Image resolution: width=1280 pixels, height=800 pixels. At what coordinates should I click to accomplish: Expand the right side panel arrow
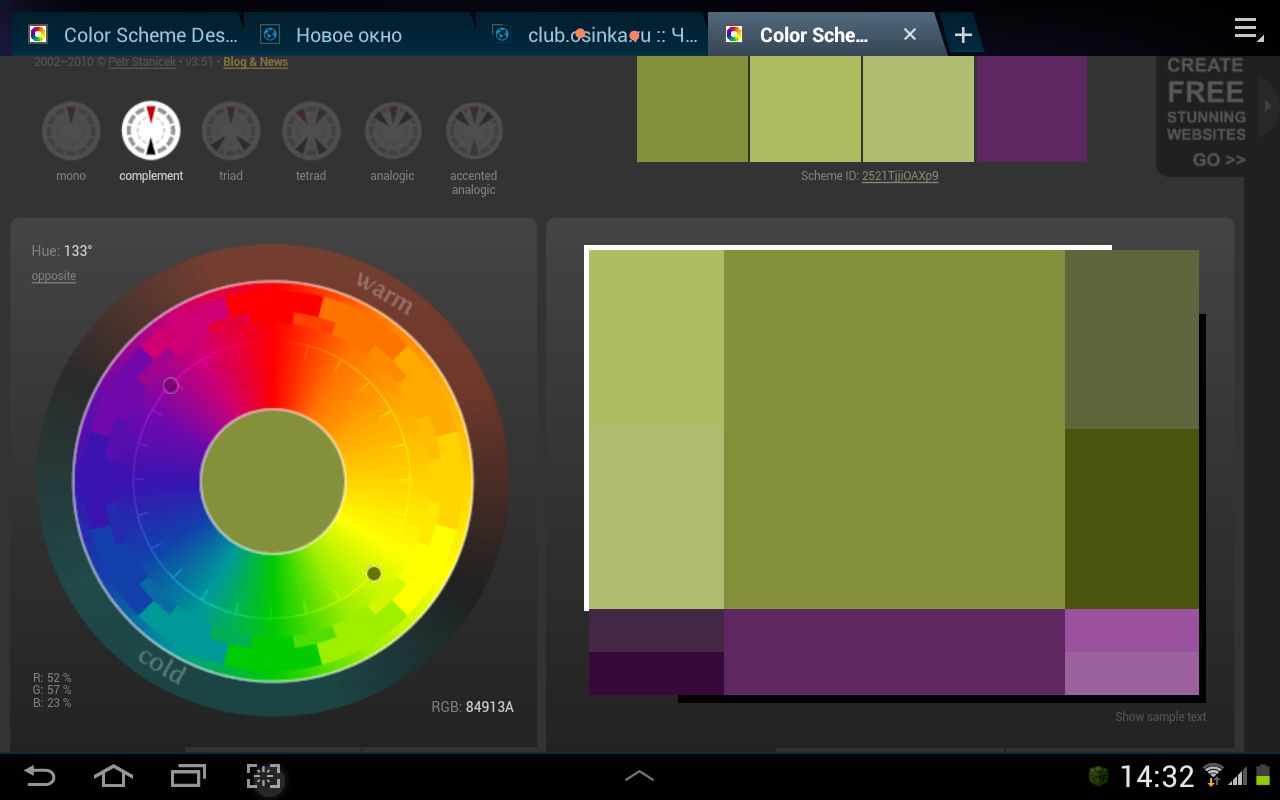coord(1269,105)
